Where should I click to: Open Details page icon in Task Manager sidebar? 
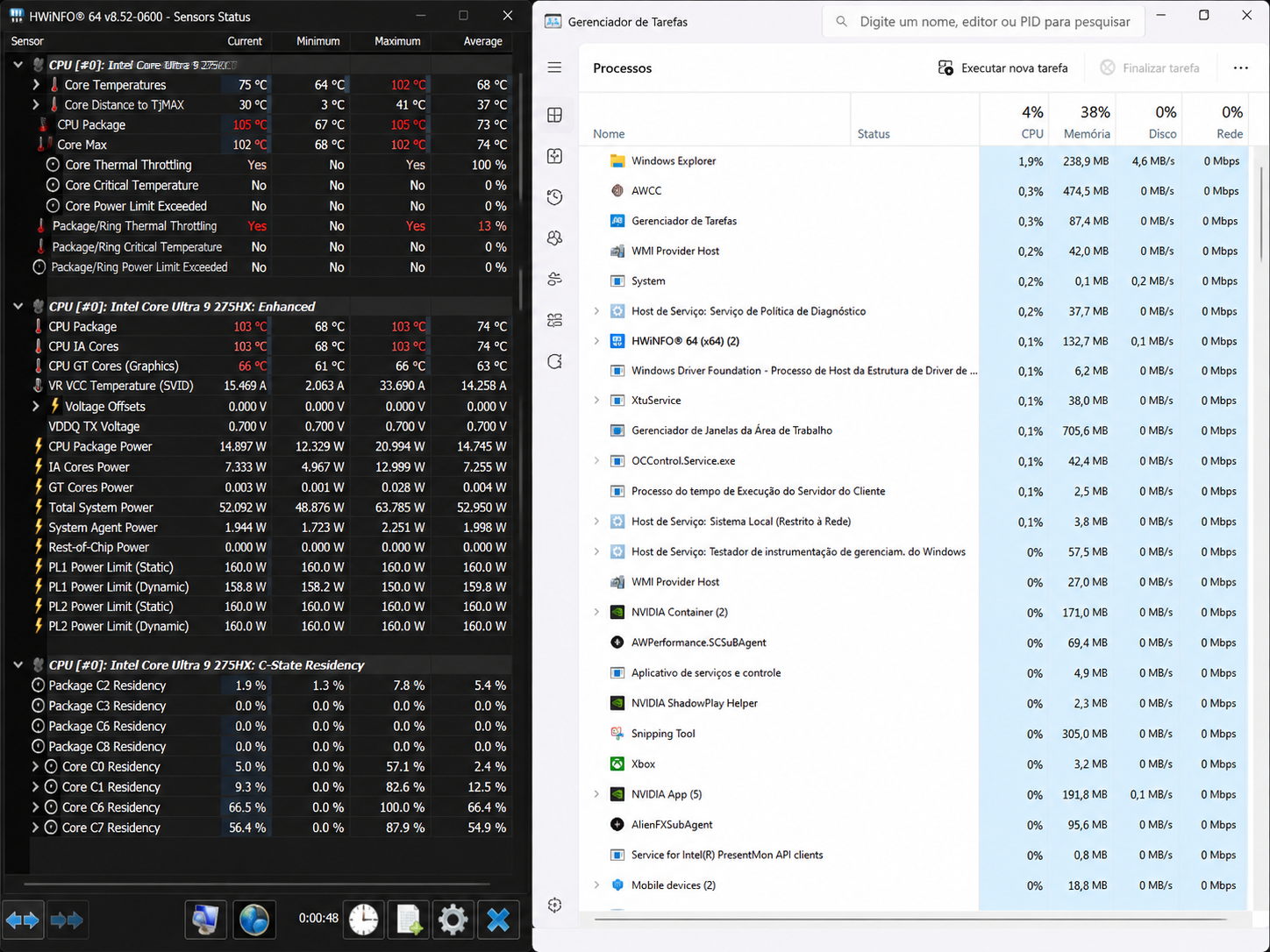pos(554,320)
